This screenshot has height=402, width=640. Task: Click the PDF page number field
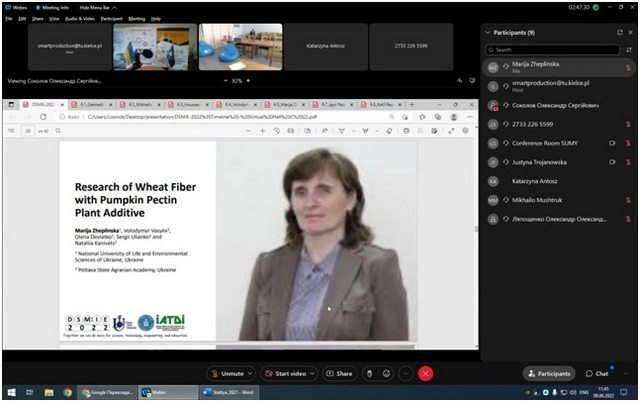(28, 131)
